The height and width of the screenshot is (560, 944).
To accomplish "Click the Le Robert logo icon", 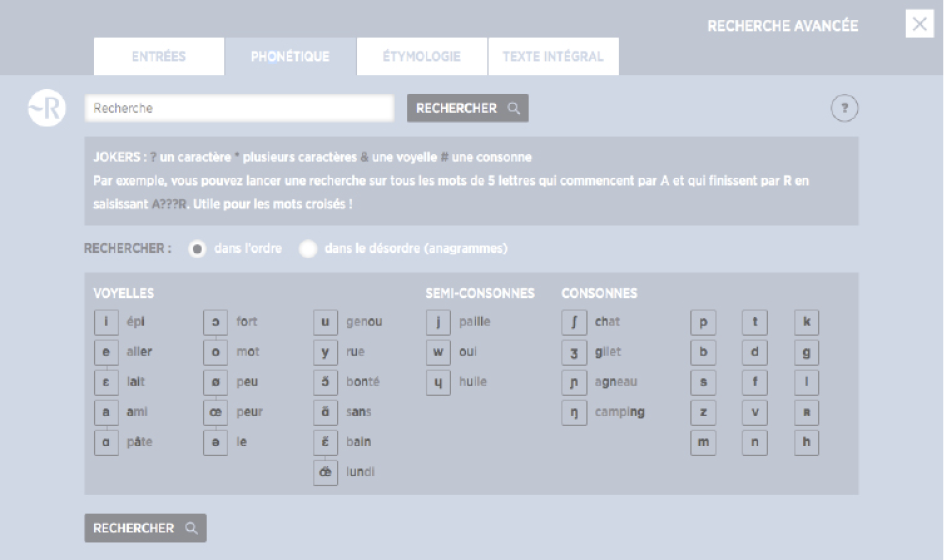I will (x=46, y=109).
